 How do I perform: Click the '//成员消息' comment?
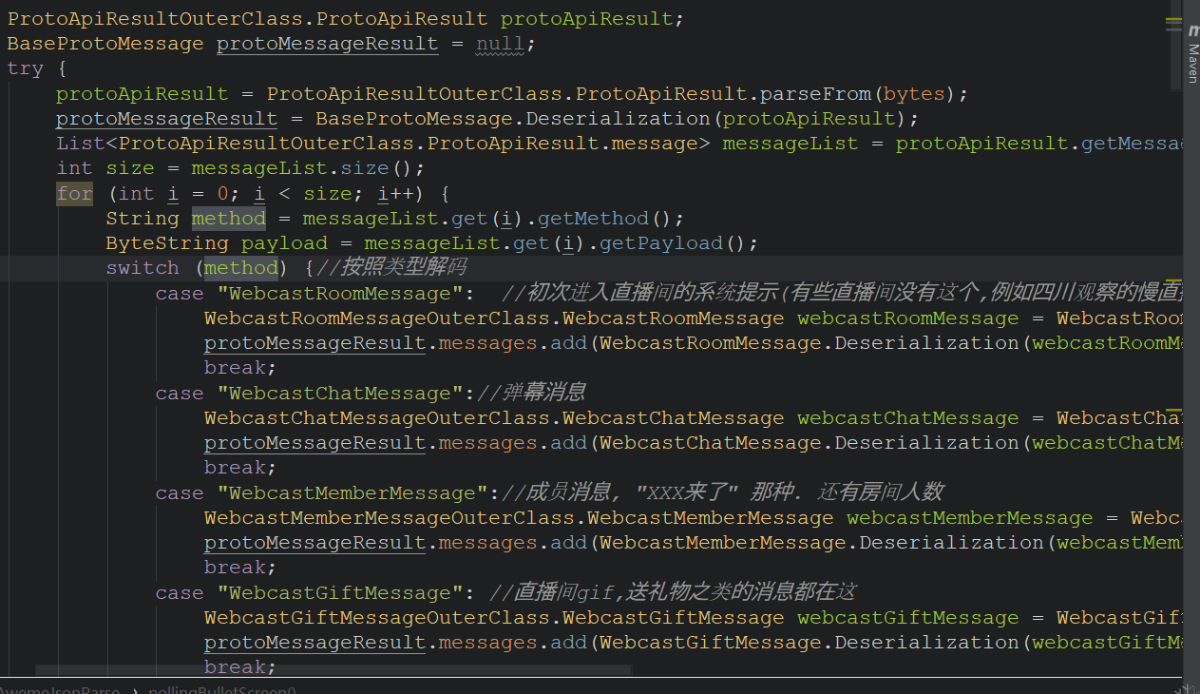(x=557, y=493)
